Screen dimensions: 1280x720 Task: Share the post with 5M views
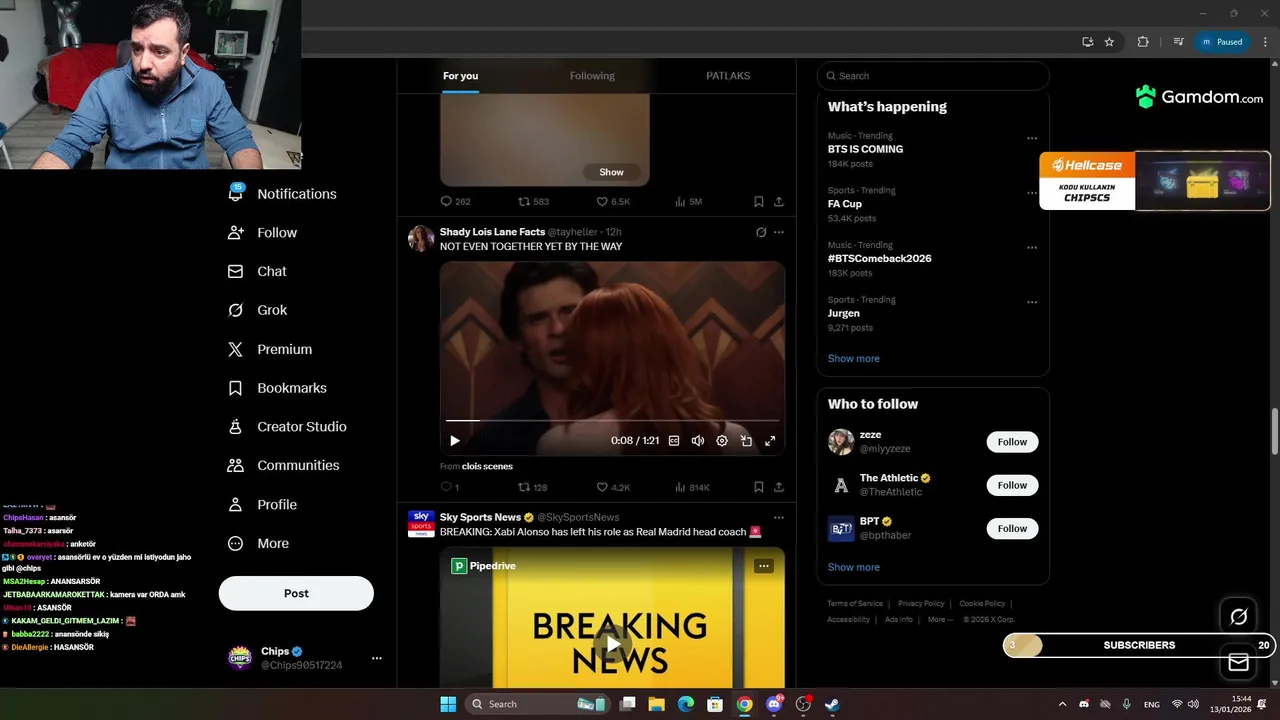(779, 201)
